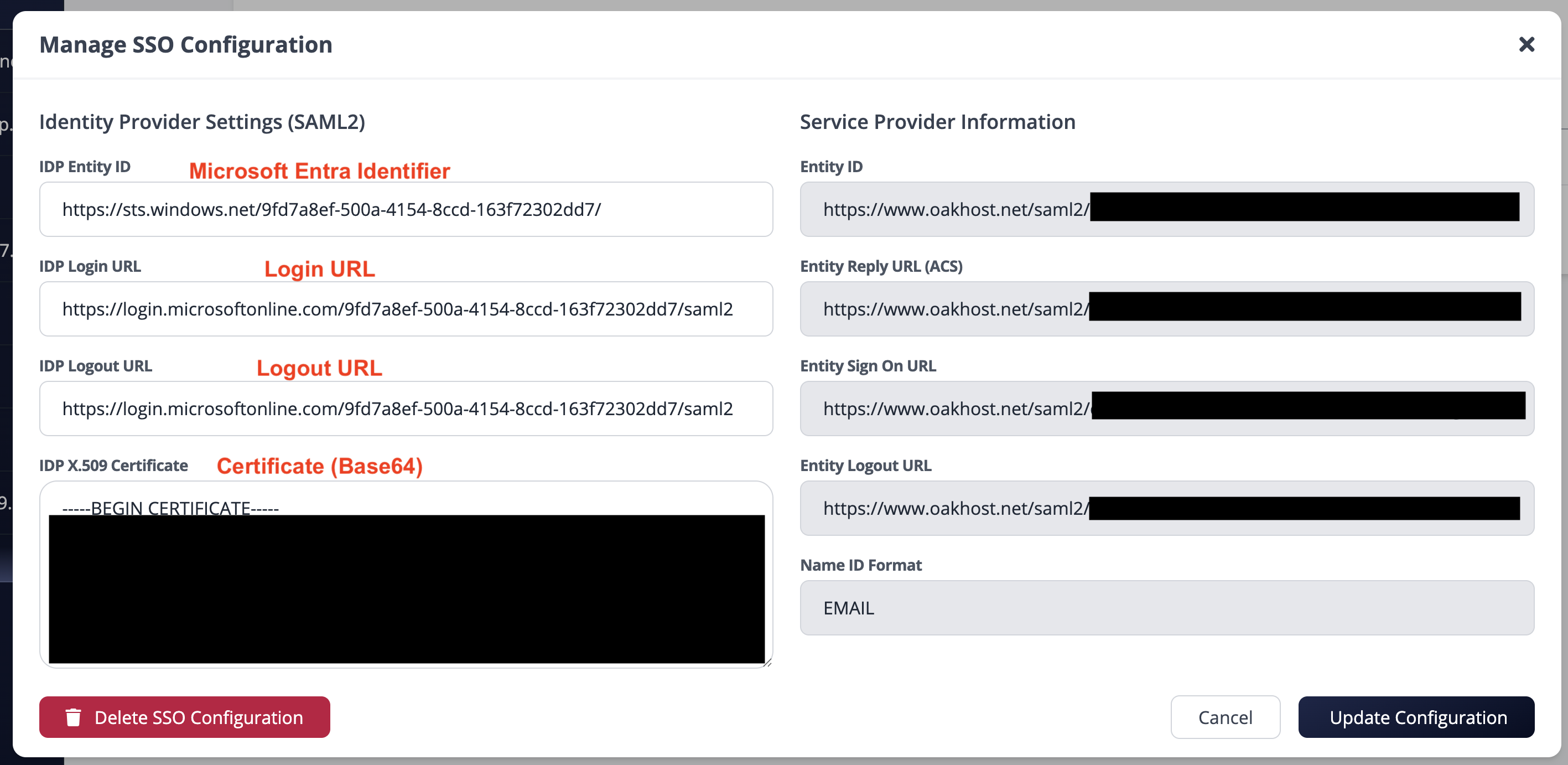Click the IDP Login URL label
Image resolution: width=1568 pixels, height=765 pixels.
(90, 267)
